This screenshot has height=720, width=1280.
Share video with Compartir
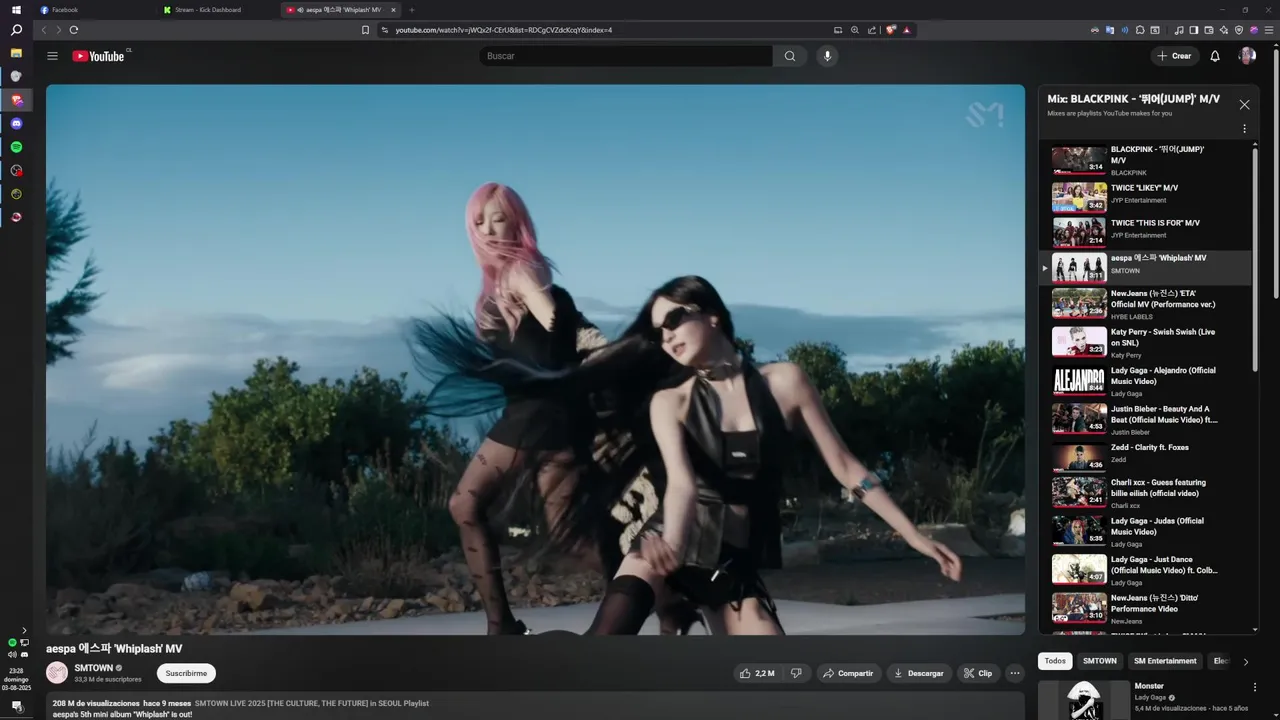pos(849,673)
